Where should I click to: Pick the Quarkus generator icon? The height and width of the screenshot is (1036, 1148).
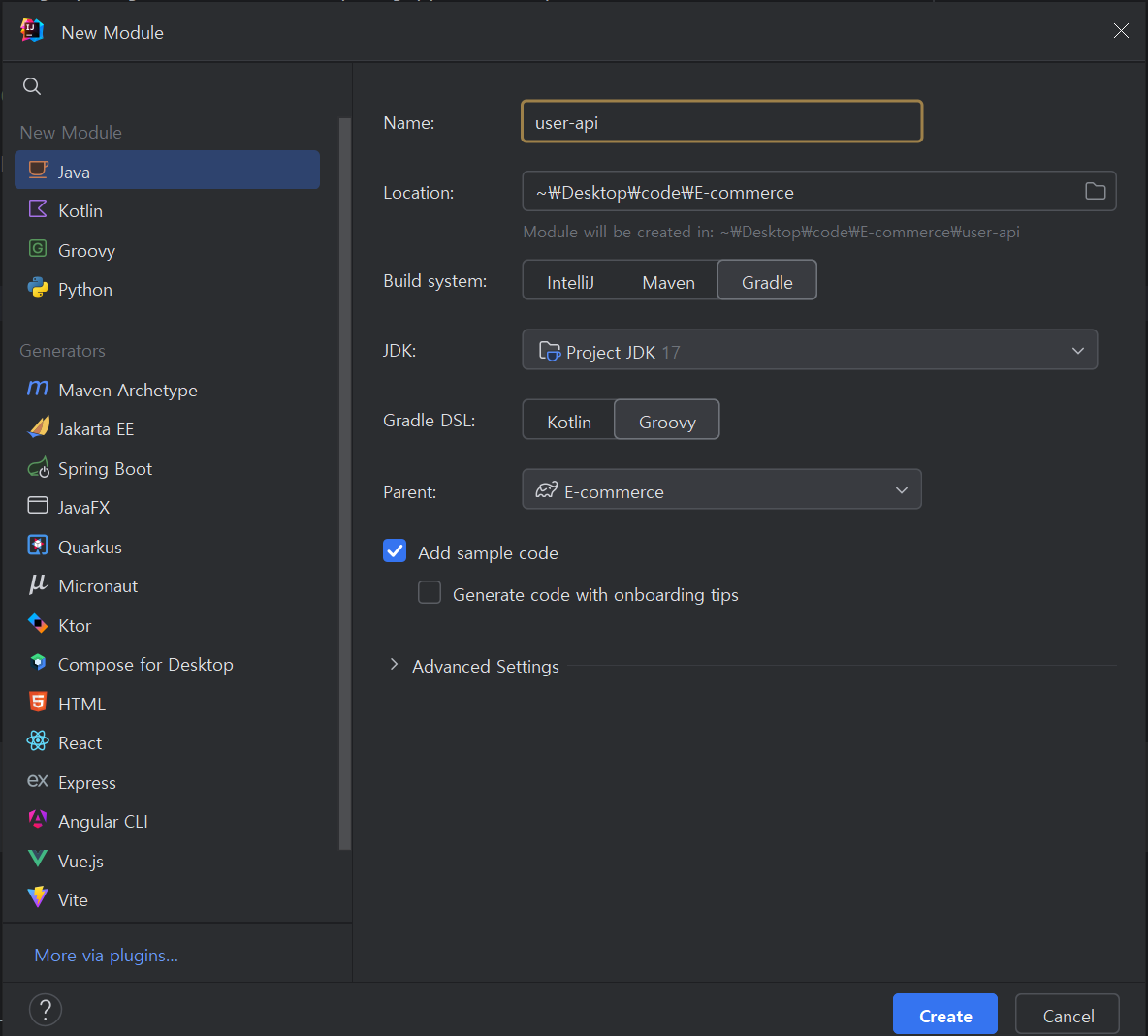click(x=38, y=546)
